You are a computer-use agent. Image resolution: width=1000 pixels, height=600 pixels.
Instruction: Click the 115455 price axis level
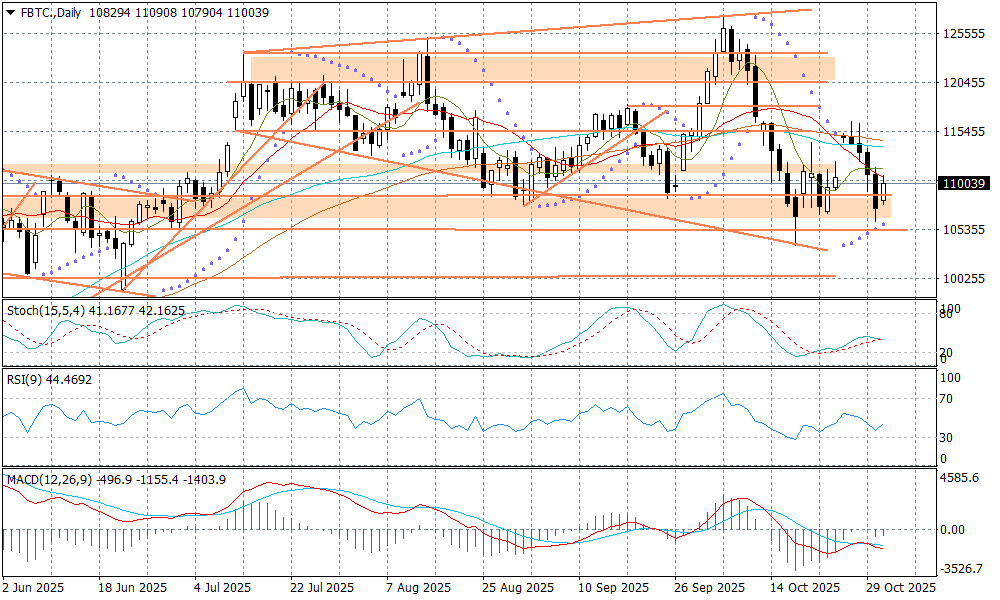click(964, 132)
